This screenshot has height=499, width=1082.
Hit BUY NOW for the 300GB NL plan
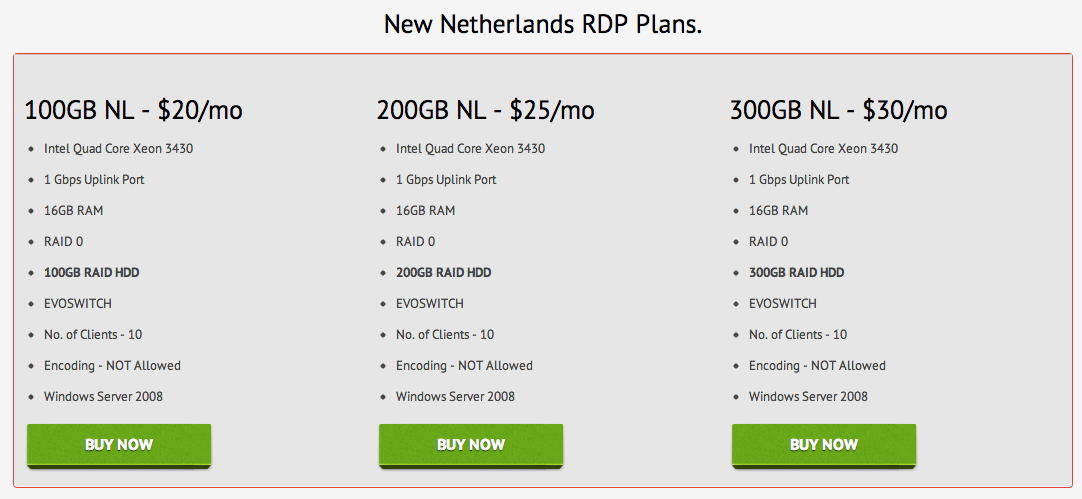824,445
